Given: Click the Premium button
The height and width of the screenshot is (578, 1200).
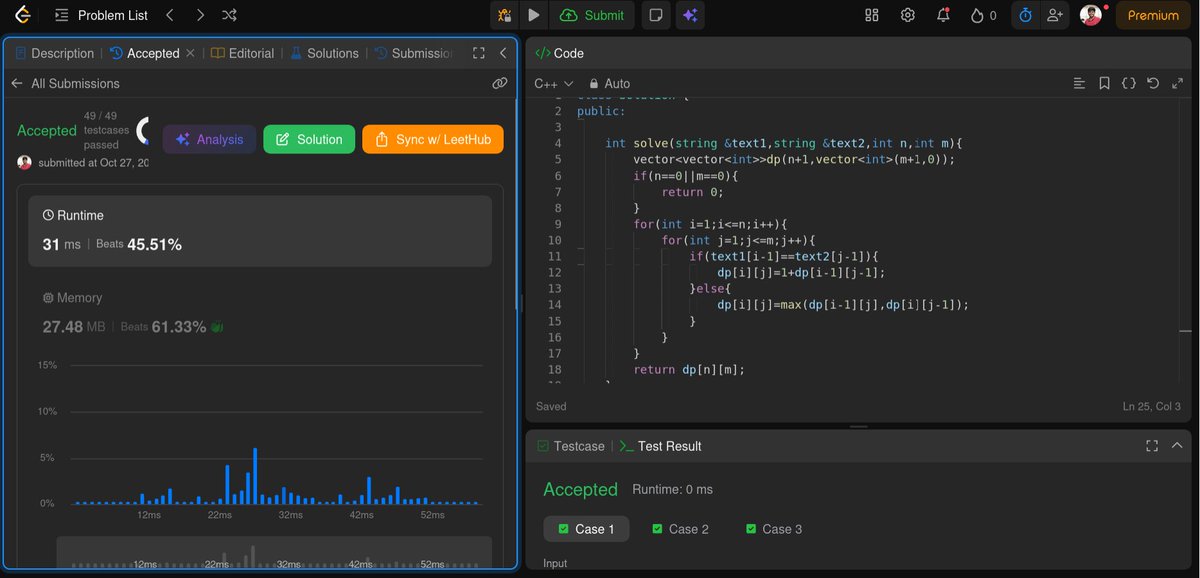Looking at the screenshot, I should point(1153,15).
